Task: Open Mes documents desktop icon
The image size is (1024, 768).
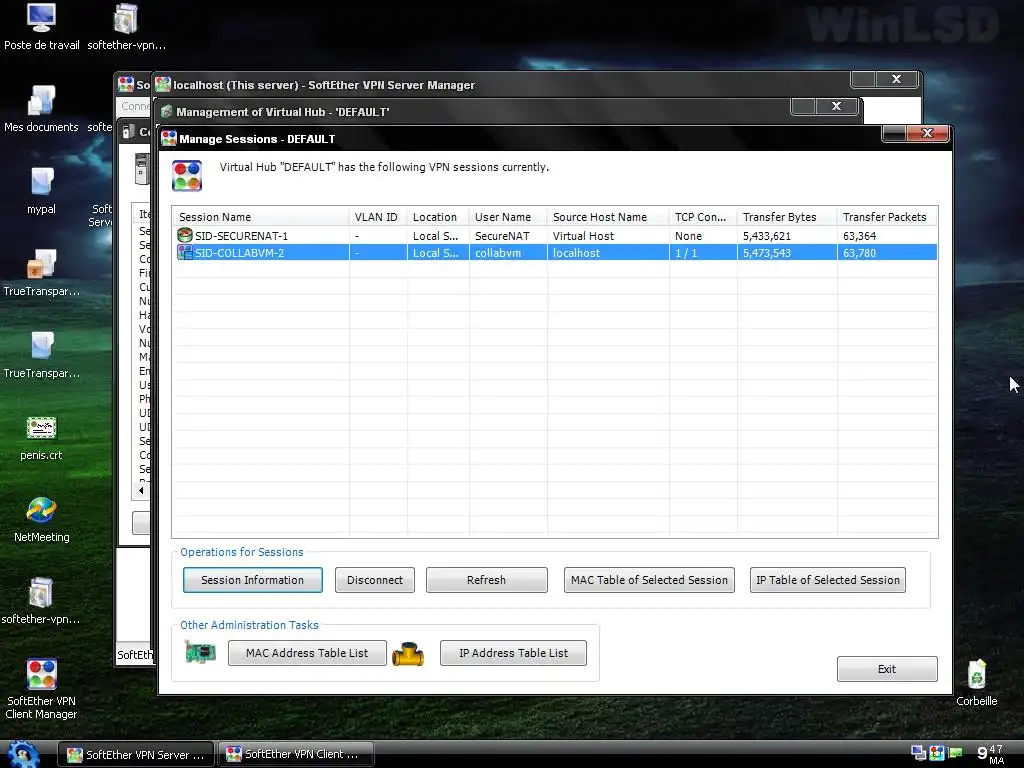Action: [41, 109]
